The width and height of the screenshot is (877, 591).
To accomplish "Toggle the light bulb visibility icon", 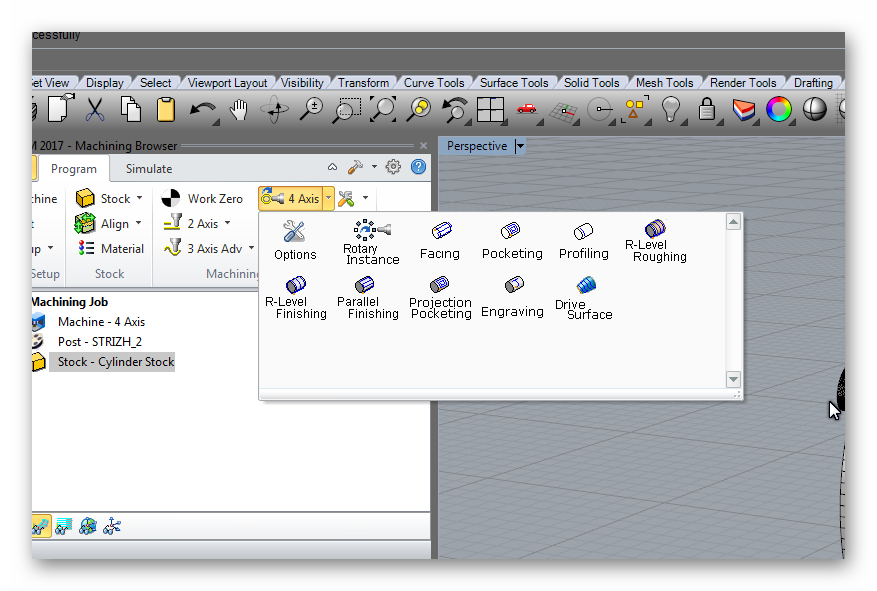I will pos(671,109).
